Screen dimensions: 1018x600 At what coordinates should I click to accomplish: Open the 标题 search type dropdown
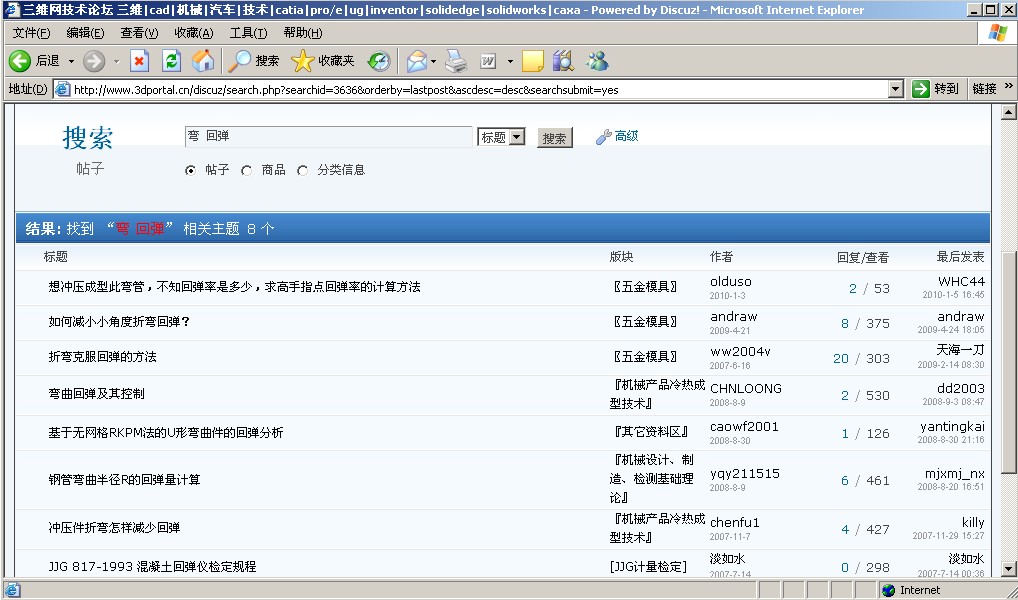tap(517, 137)
